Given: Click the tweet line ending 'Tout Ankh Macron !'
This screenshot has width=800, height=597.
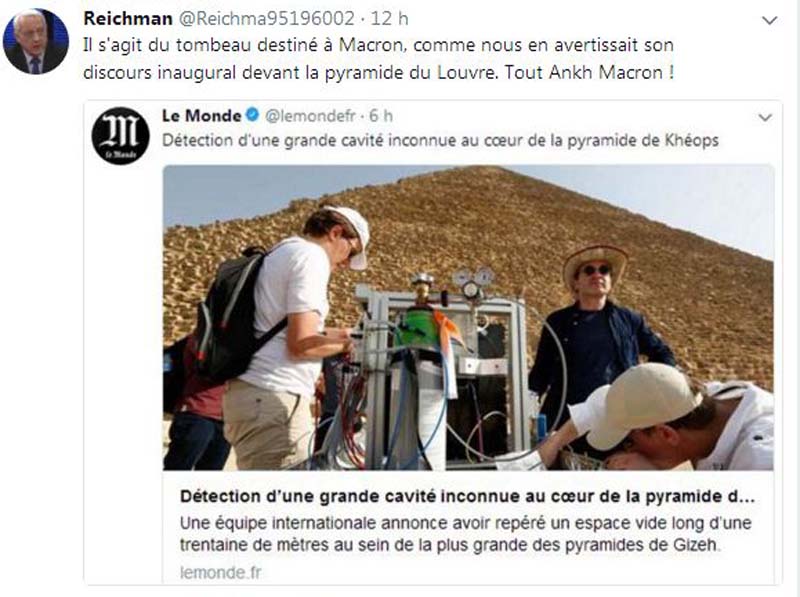Looking at the screenshot, I should 379,72.
